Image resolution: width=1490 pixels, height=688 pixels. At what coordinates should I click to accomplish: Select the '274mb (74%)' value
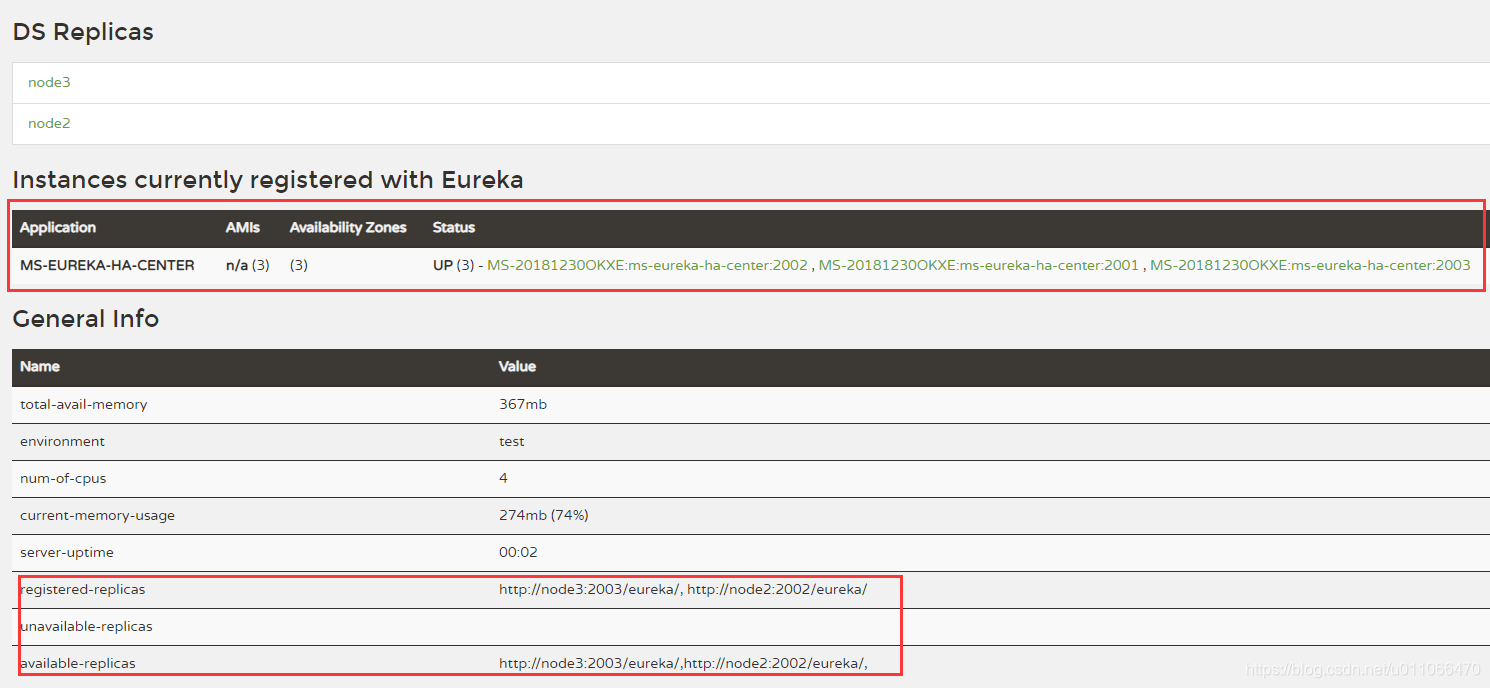pos(544,515)
